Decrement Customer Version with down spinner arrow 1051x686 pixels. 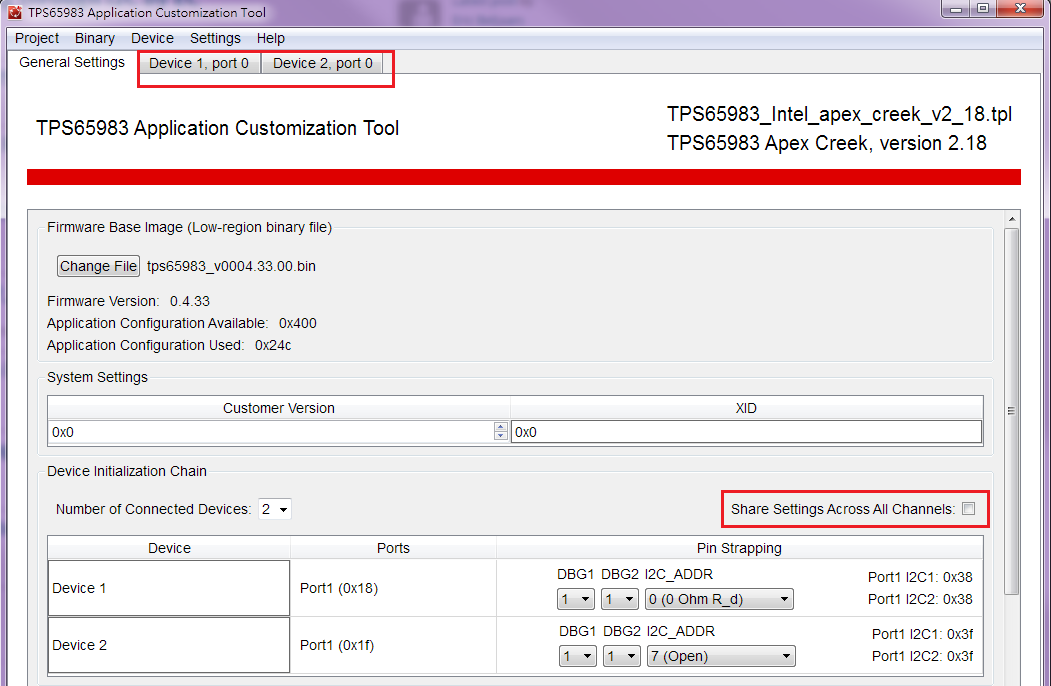[x=501, y=436]
